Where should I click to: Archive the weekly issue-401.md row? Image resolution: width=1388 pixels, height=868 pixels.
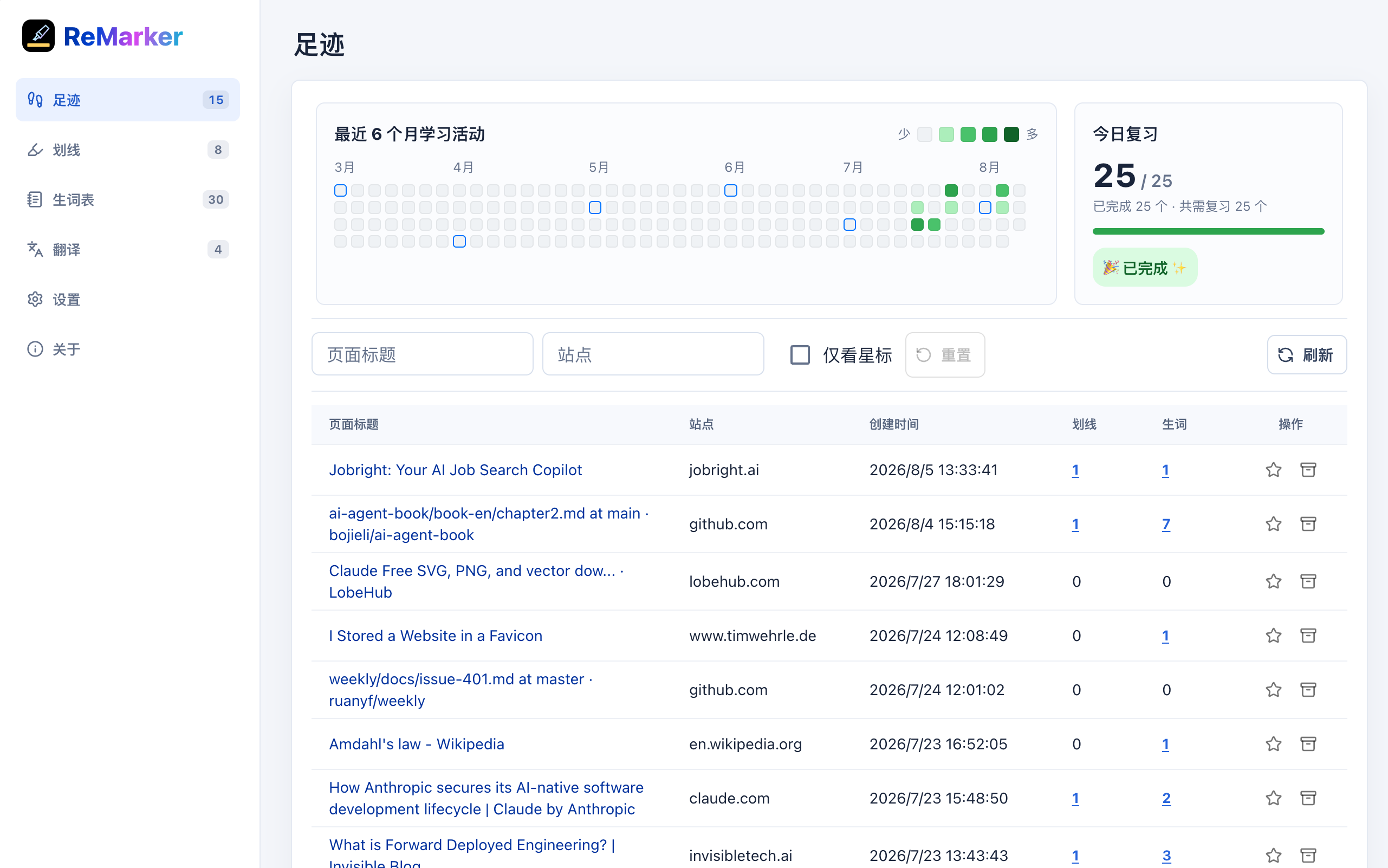pyautogui.click(x=1308, y=689)
